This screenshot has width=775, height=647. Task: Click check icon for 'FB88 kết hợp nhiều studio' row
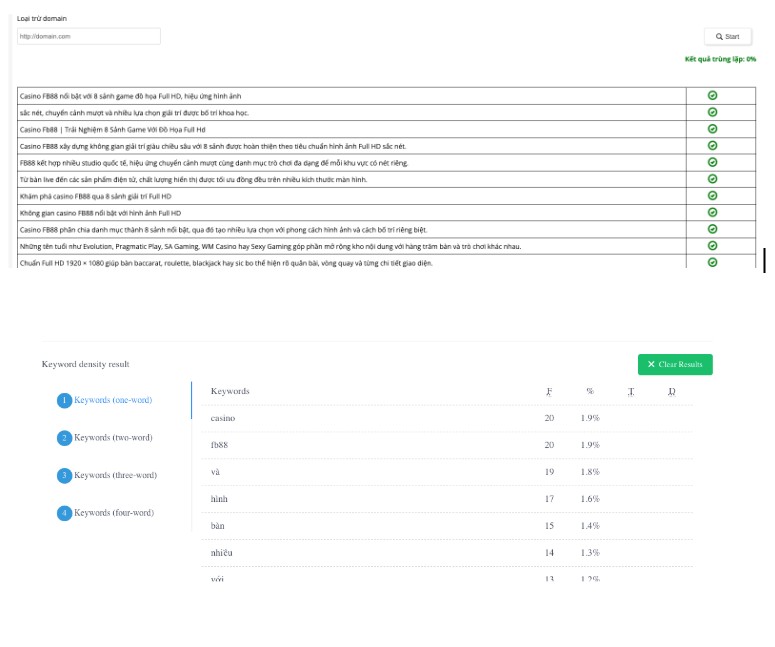pyautogui.click(x=712, y=162)
